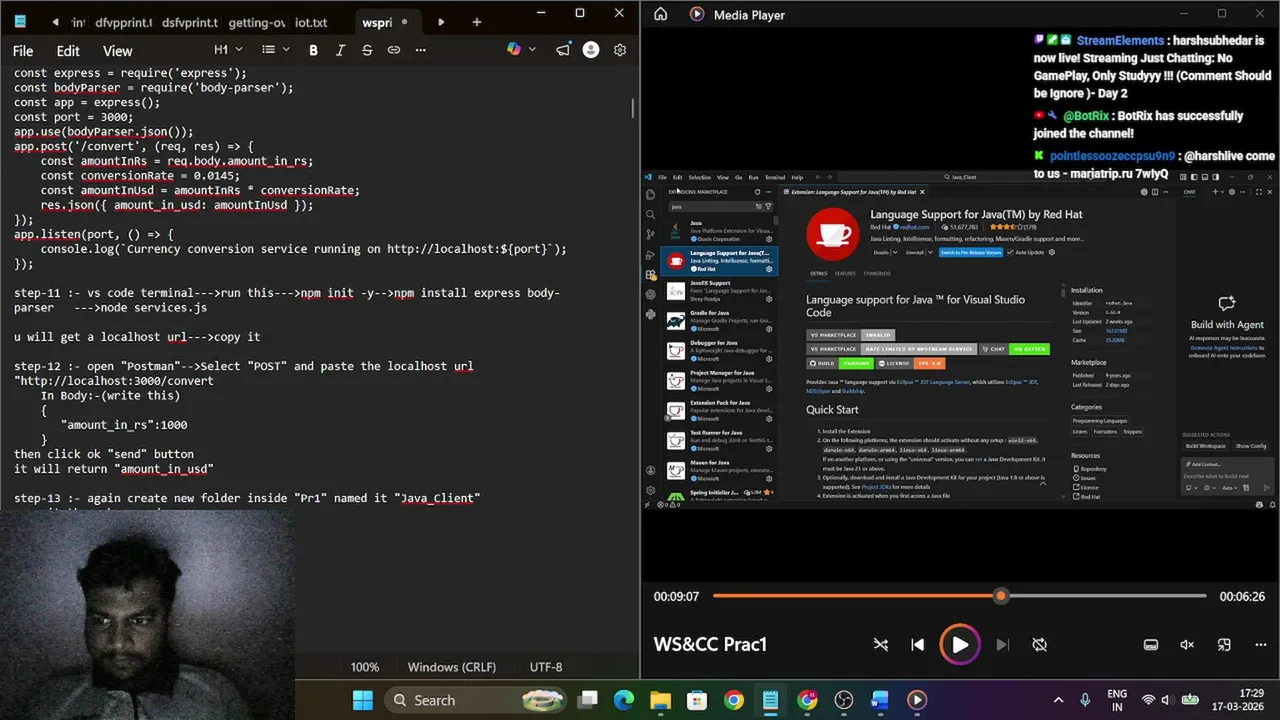The image size is (1280, 720).
Task: Open Word from the taskbar
Action: (x=880, y=700)
